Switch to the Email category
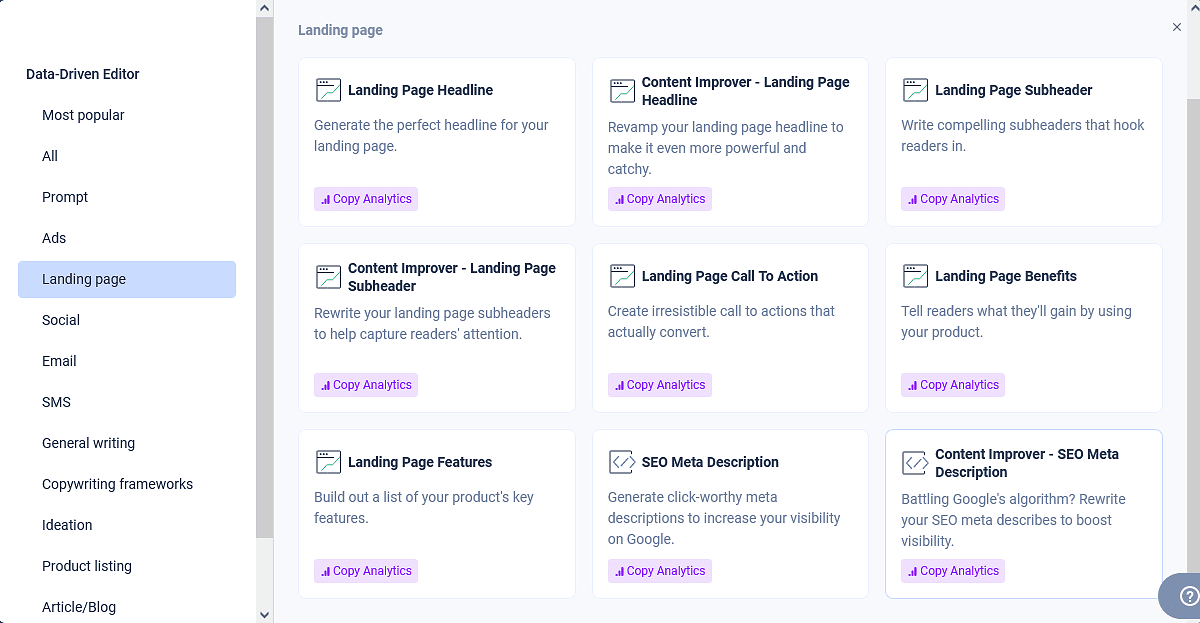This screenshot has height=623, width=1200. pyautogui.click(x=59, y=361)
